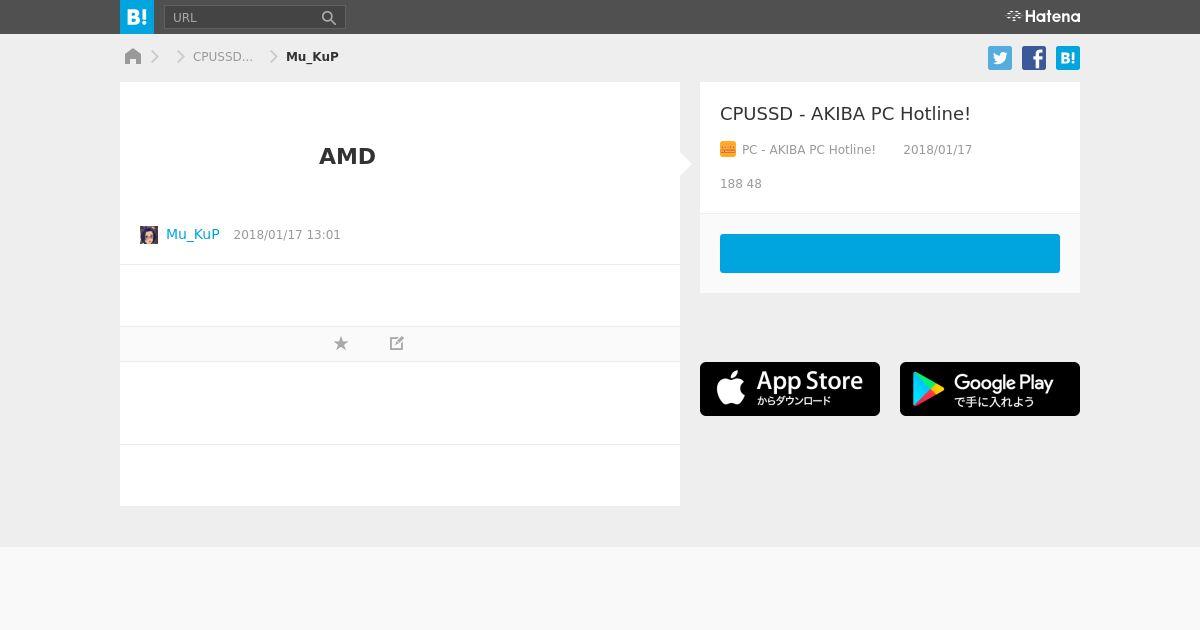Click the wide blue button
Image resolution: width=1200 pixels, height=630 pixels.
pyautogui.click(x=890, y=253)
